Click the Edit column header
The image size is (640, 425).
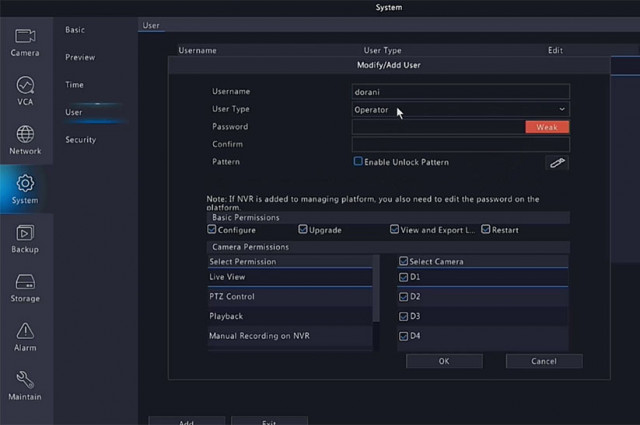coord(555,50)
